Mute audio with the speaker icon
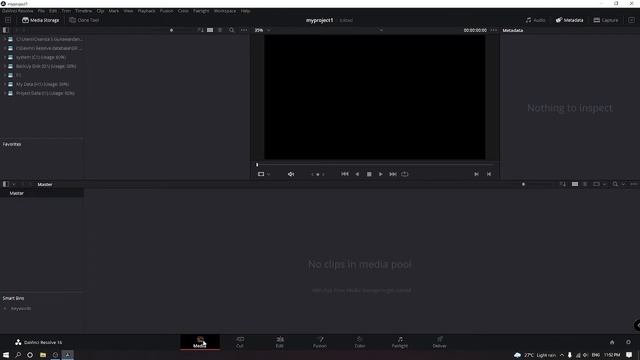Screen dimensions: 640x360 pyautogui.click(x=291, y=174)
